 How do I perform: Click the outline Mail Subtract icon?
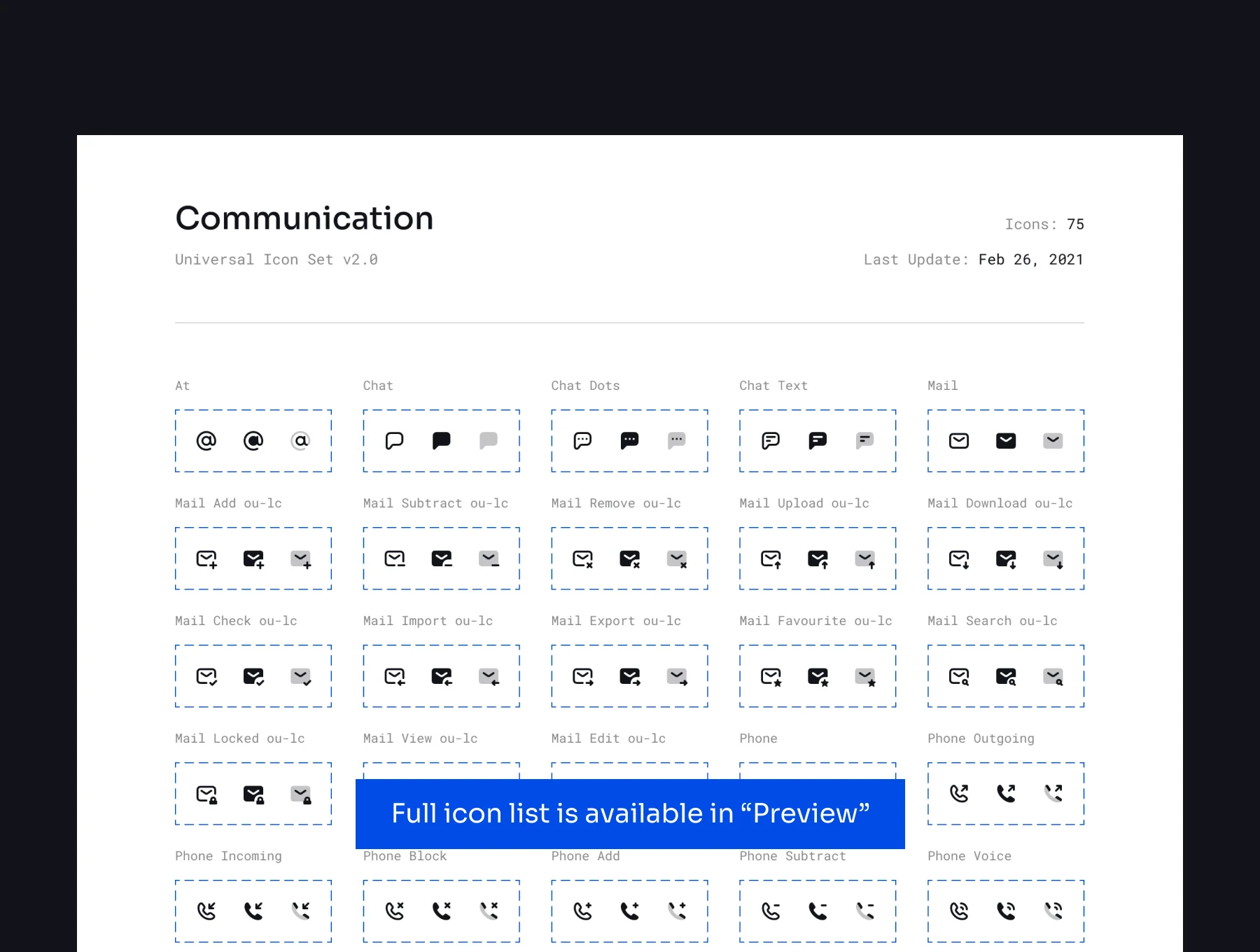click(395, 559)
